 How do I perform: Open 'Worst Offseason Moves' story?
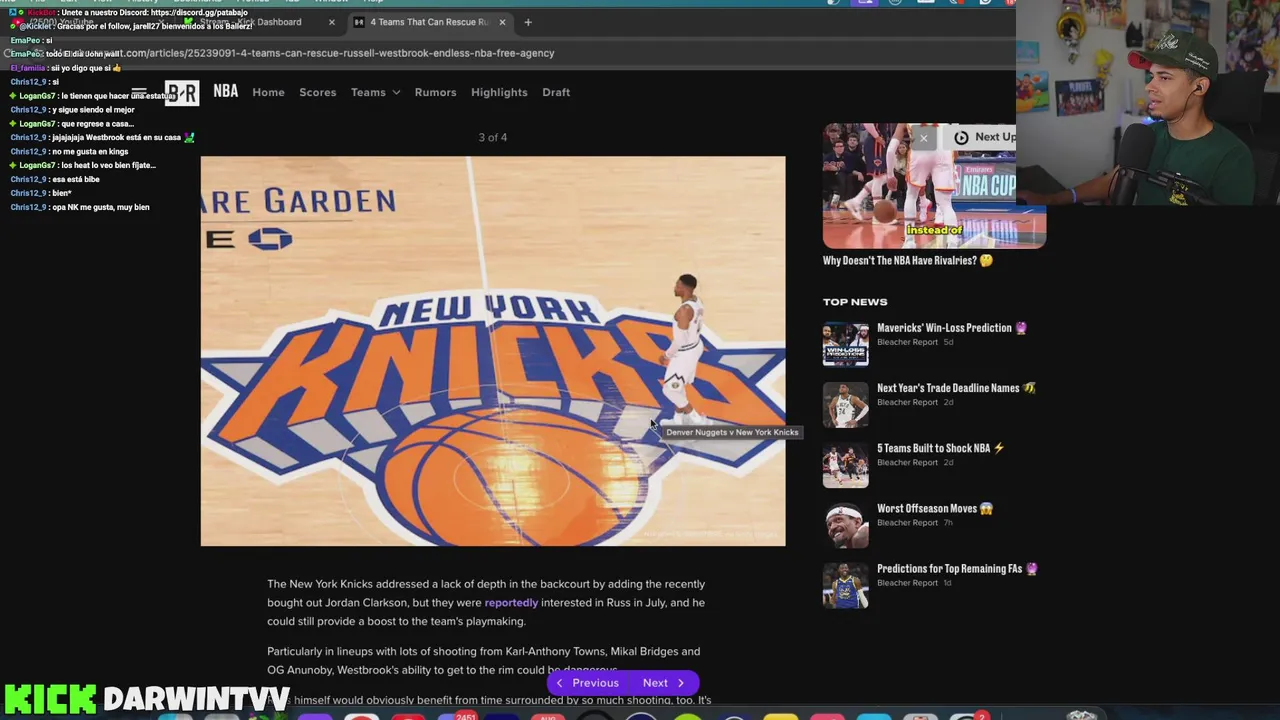point(934,508)
